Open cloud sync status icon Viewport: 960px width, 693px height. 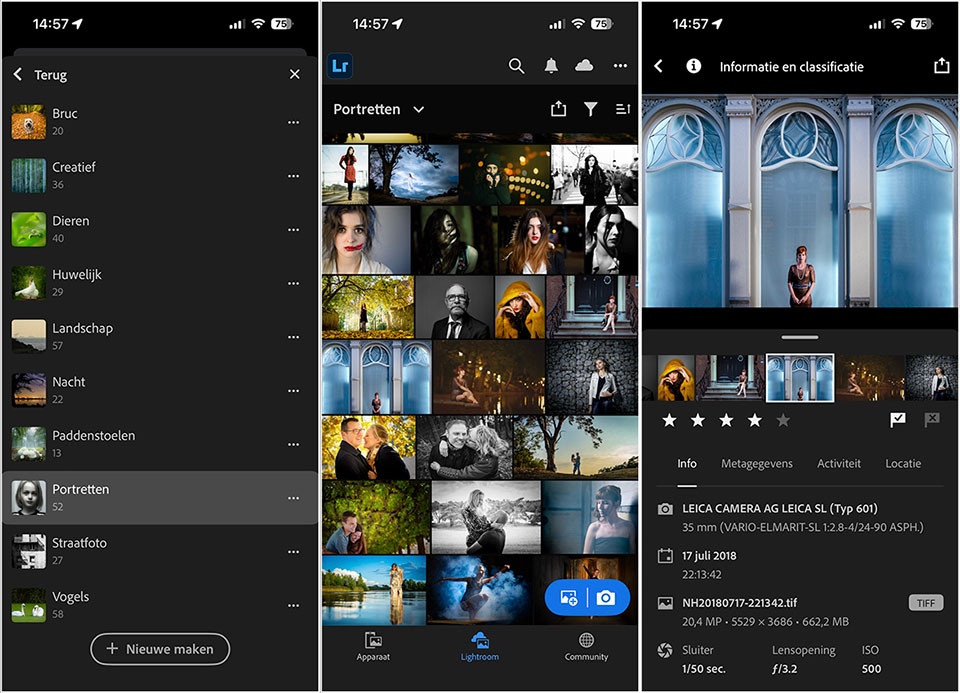(584, 66)
